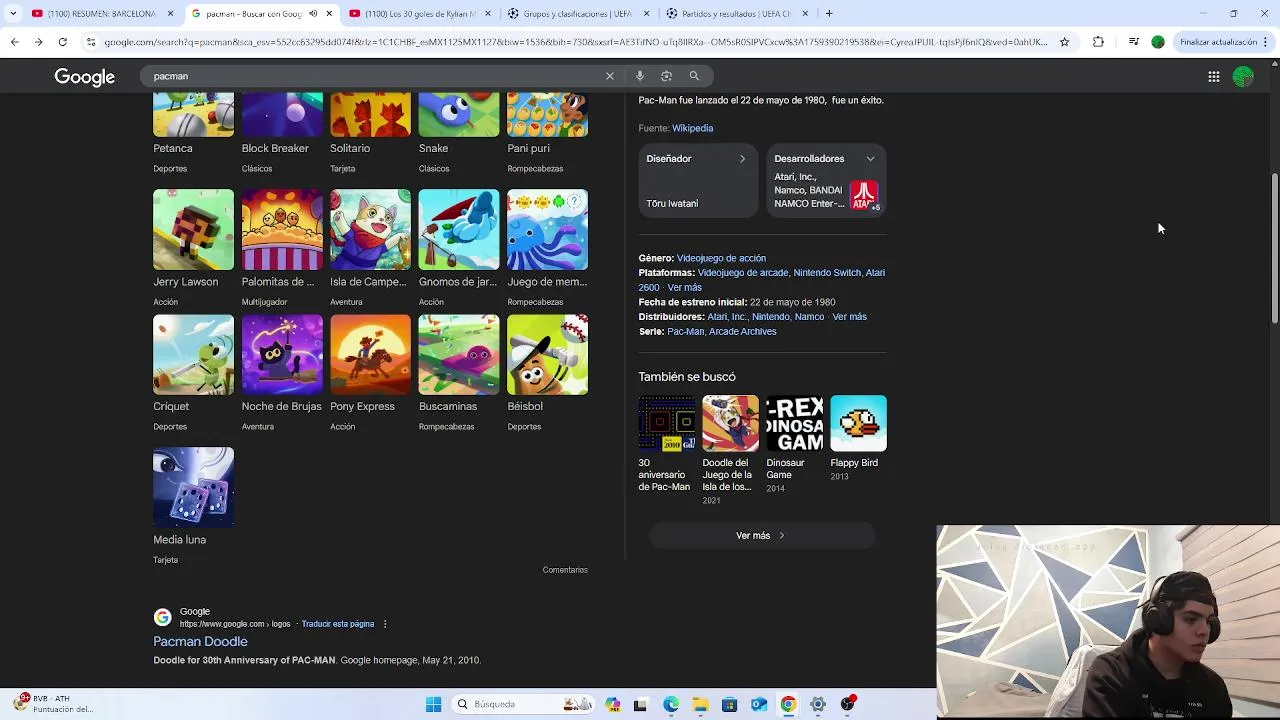1280x720 pixels.
Task: Expand the Diseñador card chevron
Action: click(x=742, y=159)
